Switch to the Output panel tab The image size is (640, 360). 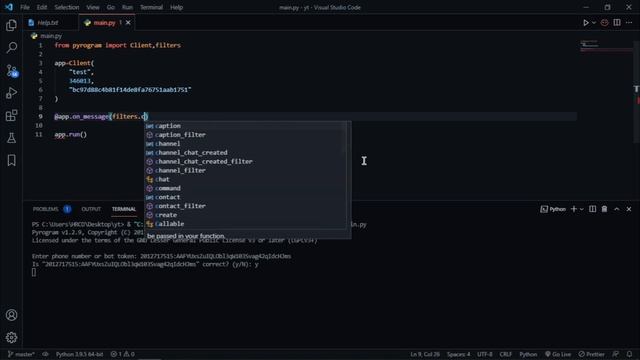tap(91, 209)
